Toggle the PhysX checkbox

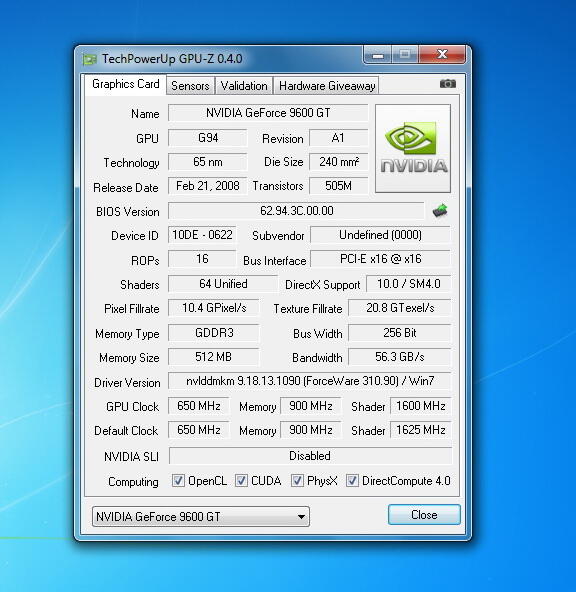pos(297,481)
